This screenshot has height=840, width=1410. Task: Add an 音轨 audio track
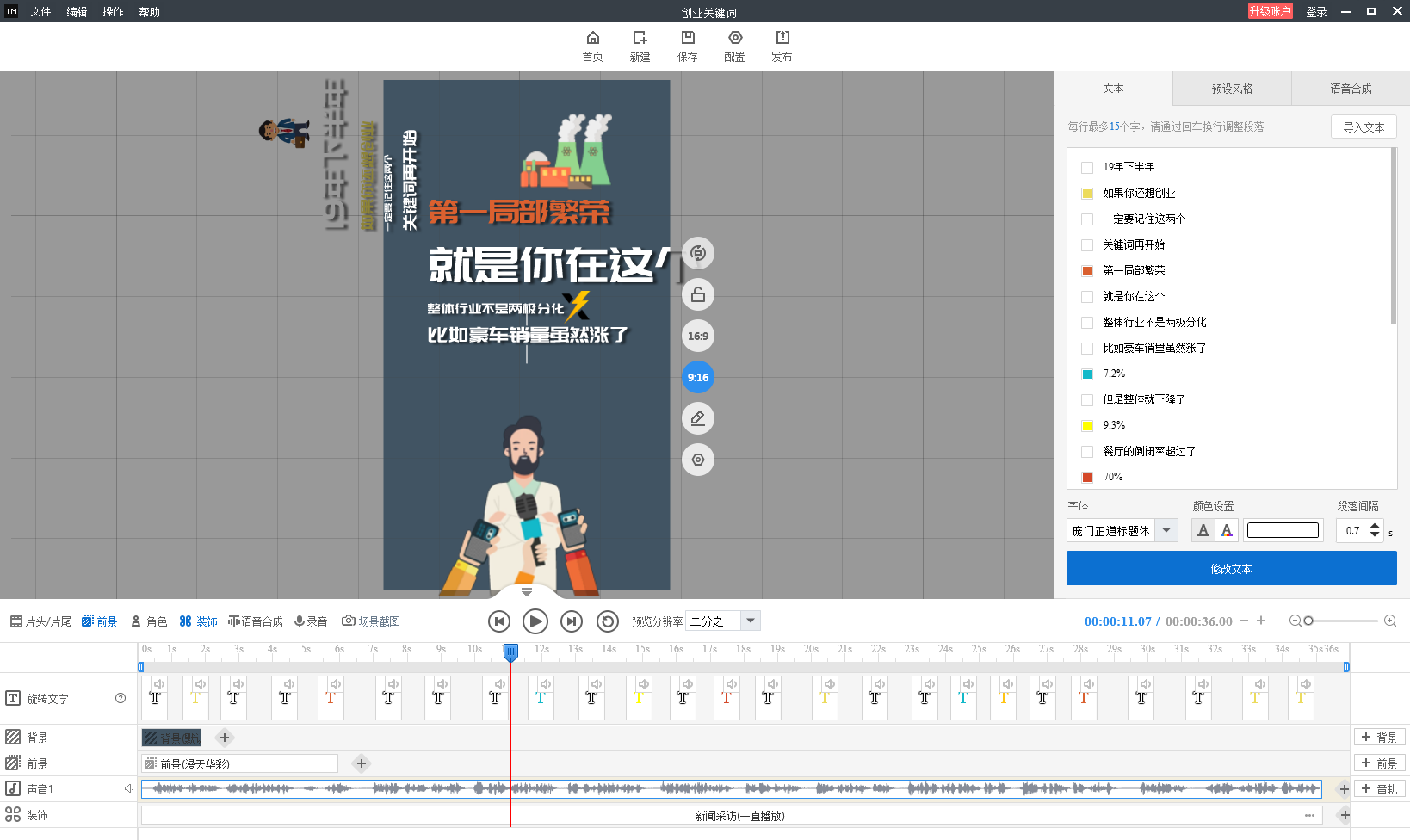(1379, 788)
